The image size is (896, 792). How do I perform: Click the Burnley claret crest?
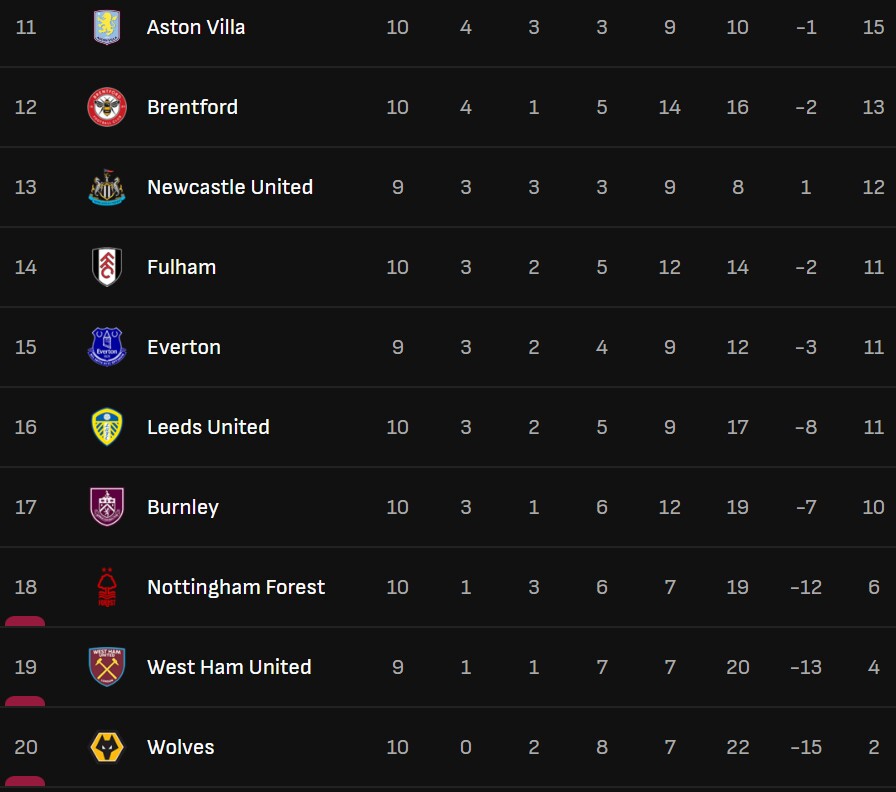tap(106, 507)
